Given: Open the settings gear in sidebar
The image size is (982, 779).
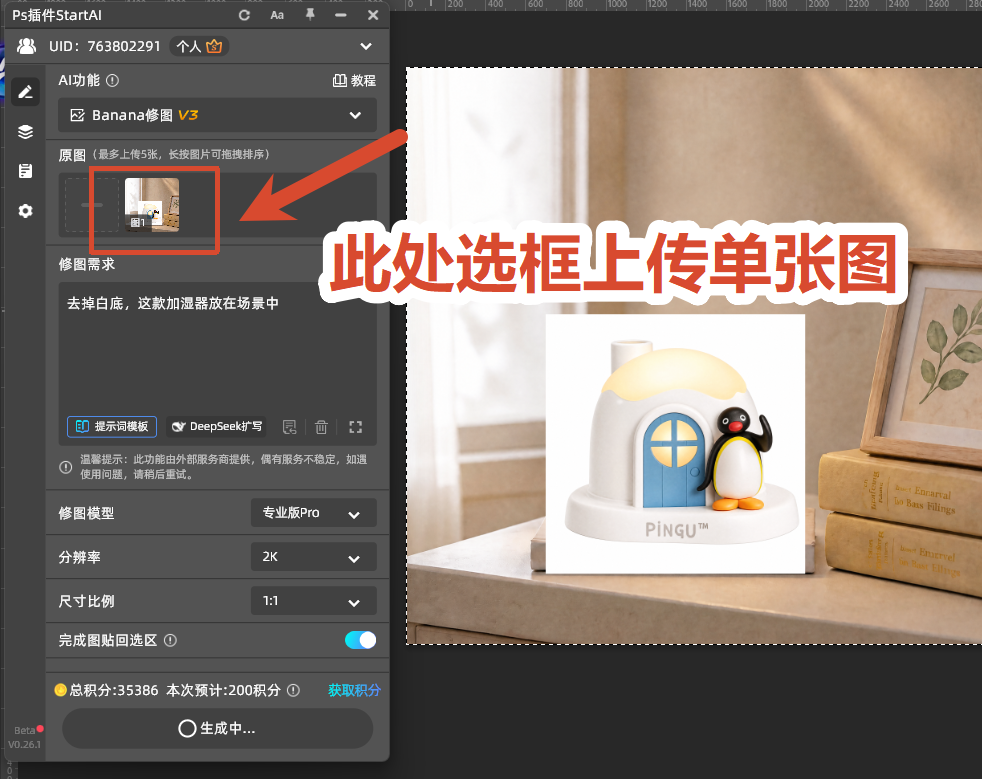Looking at the screenshot, I should coord(25,211).
